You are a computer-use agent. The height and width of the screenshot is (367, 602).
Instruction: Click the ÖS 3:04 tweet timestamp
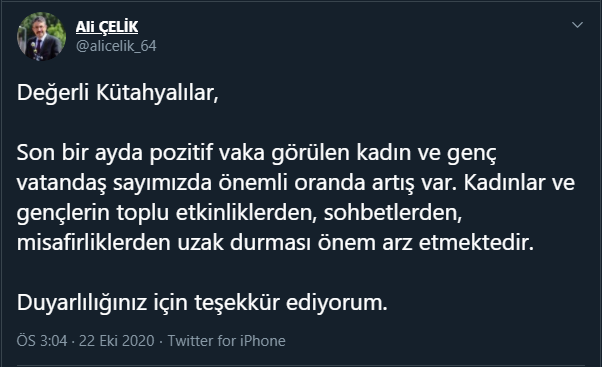point(42,341)
